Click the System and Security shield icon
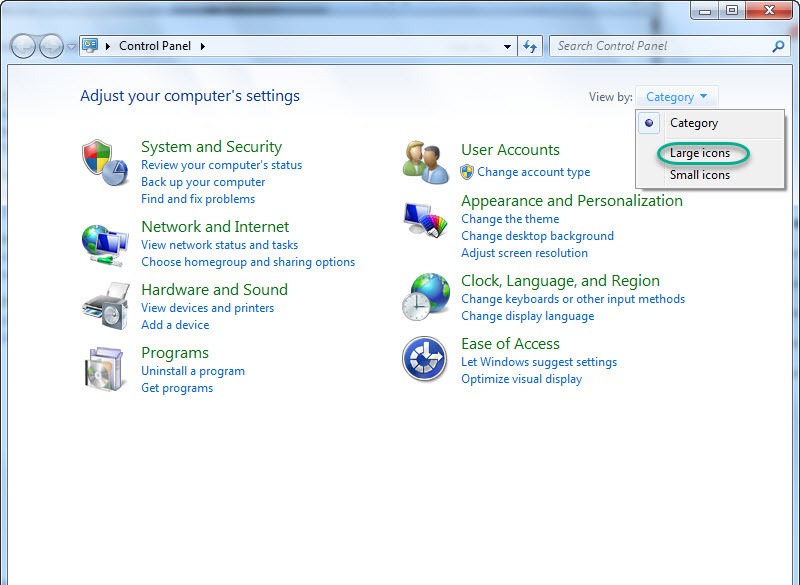The height and width of the screenshot is (585, 800). [x=105, y=163]
